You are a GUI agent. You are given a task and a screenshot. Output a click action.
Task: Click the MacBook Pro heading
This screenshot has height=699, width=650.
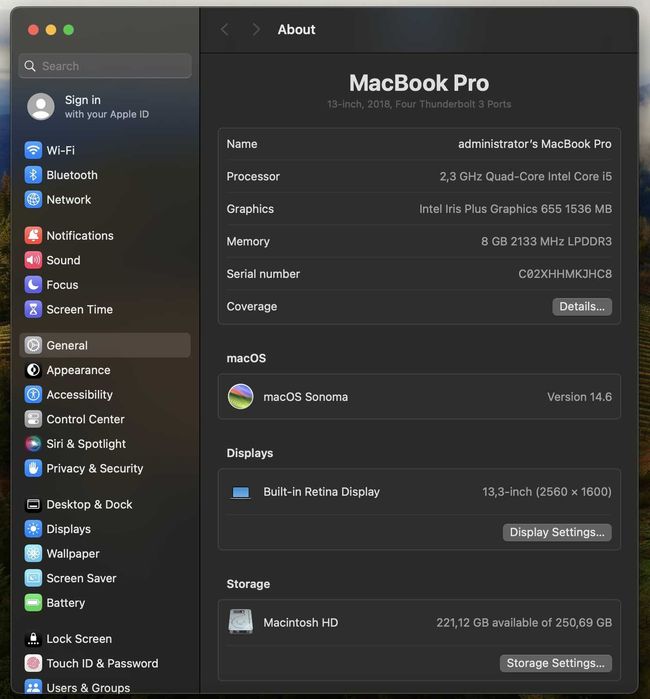[419, 83]
